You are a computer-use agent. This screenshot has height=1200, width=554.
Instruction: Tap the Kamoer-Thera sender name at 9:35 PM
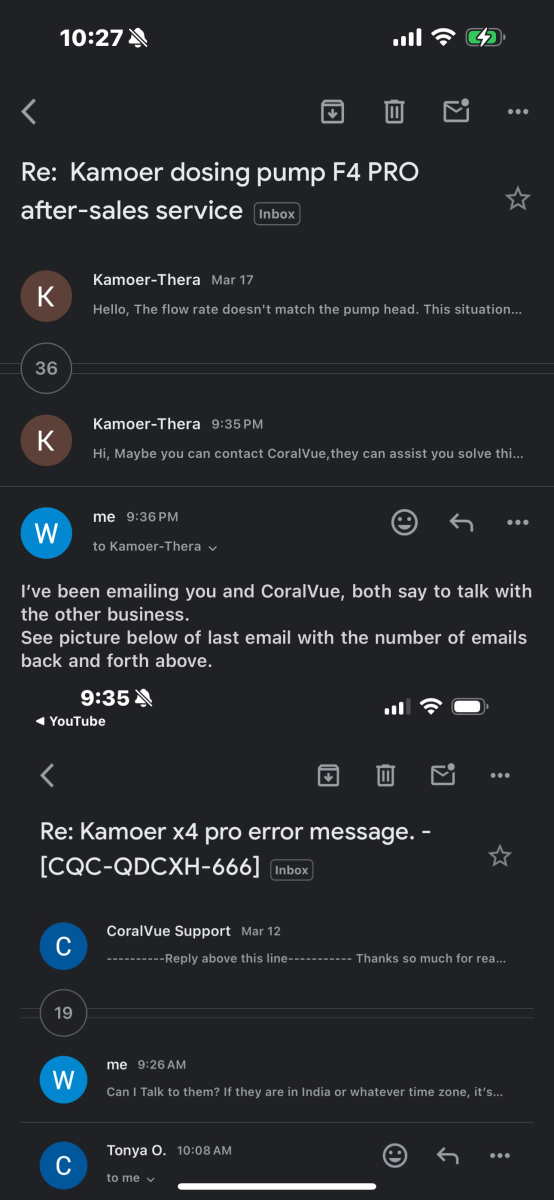pyautogui.click(x=146, y=424)
